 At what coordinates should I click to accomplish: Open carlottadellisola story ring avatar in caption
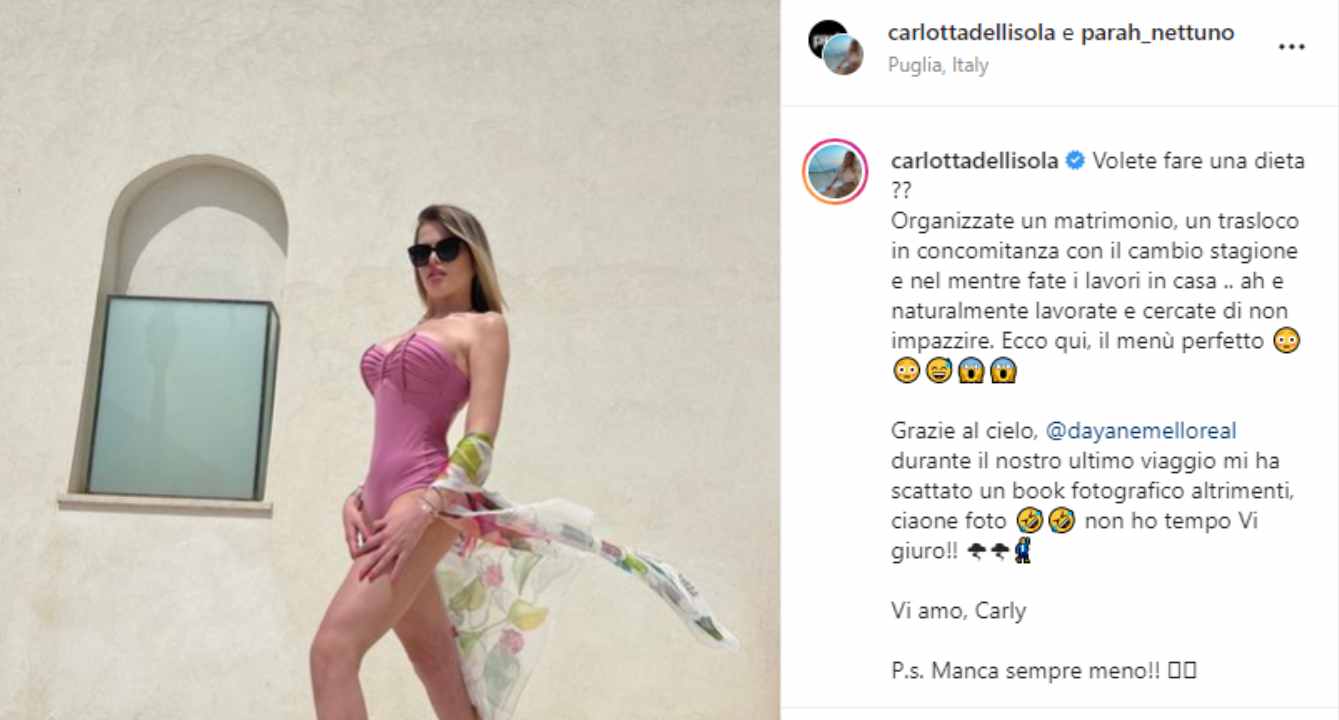click(835, 172)
